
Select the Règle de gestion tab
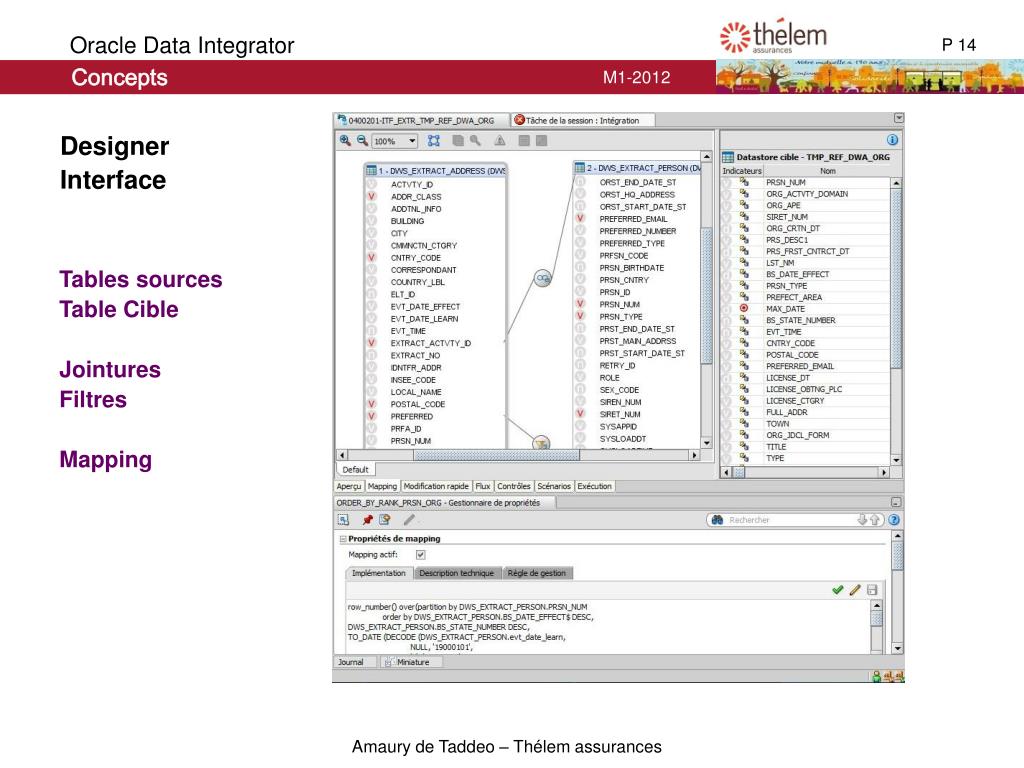537,573
